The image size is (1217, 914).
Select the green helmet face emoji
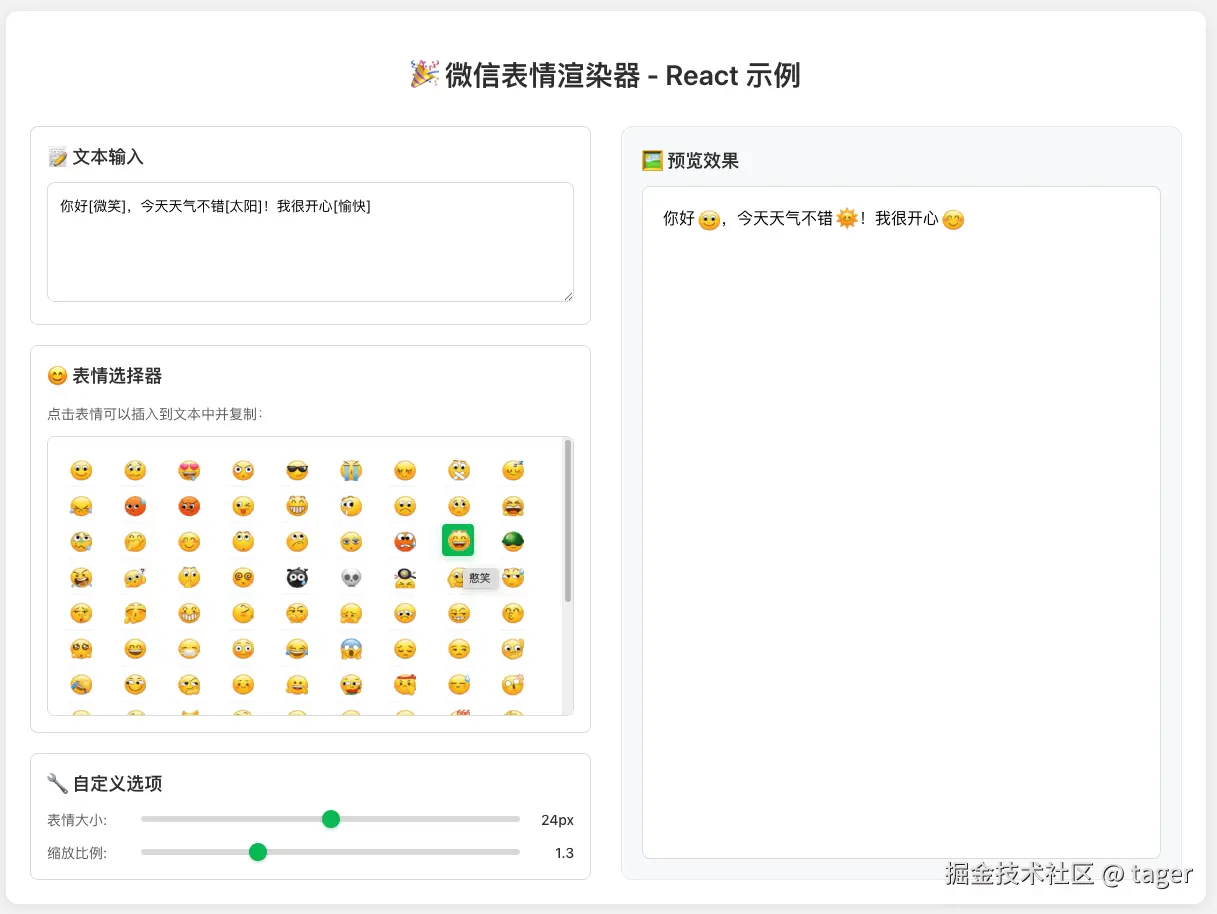tap(513, 541)
